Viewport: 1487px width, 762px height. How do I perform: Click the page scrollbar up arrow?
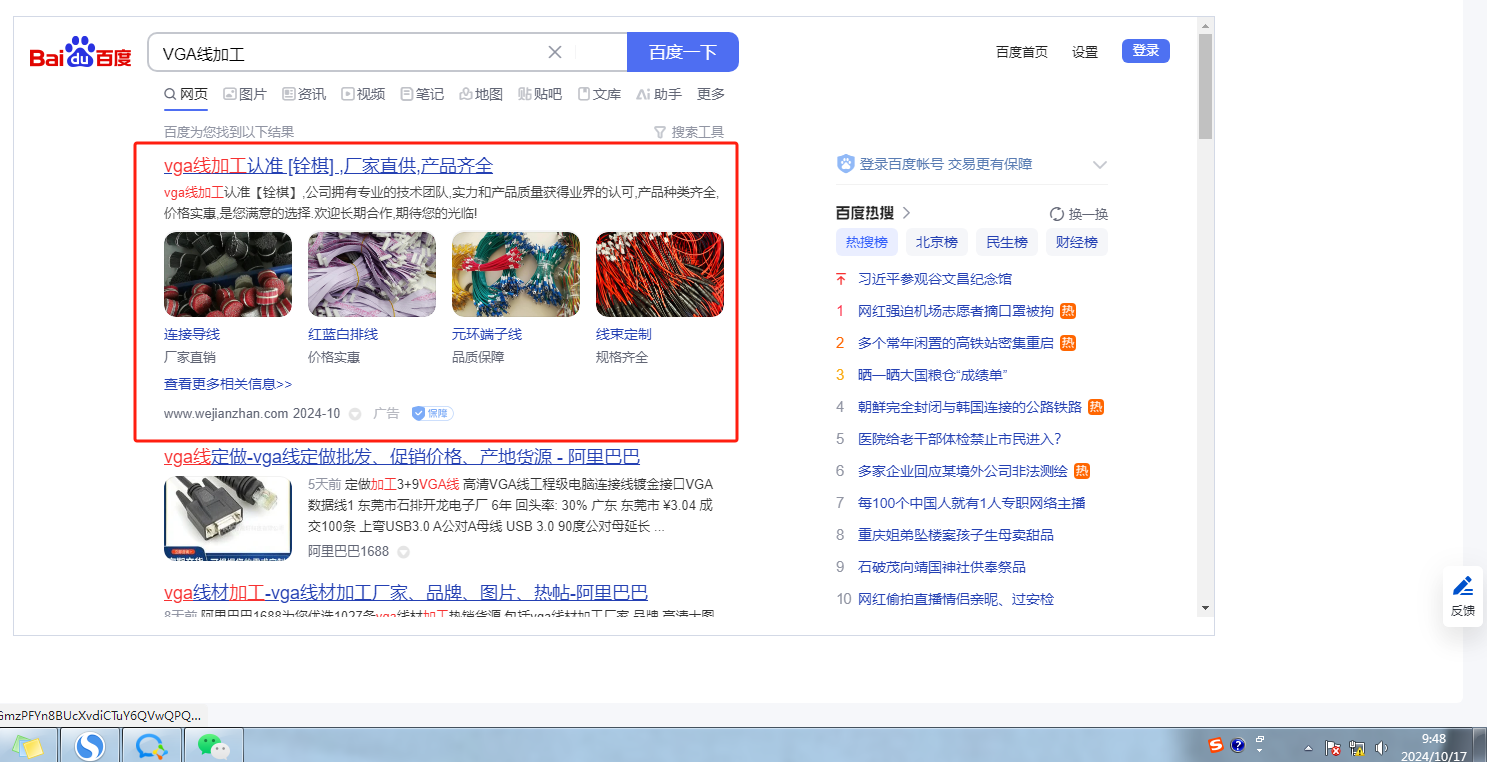click(1205, 25)
